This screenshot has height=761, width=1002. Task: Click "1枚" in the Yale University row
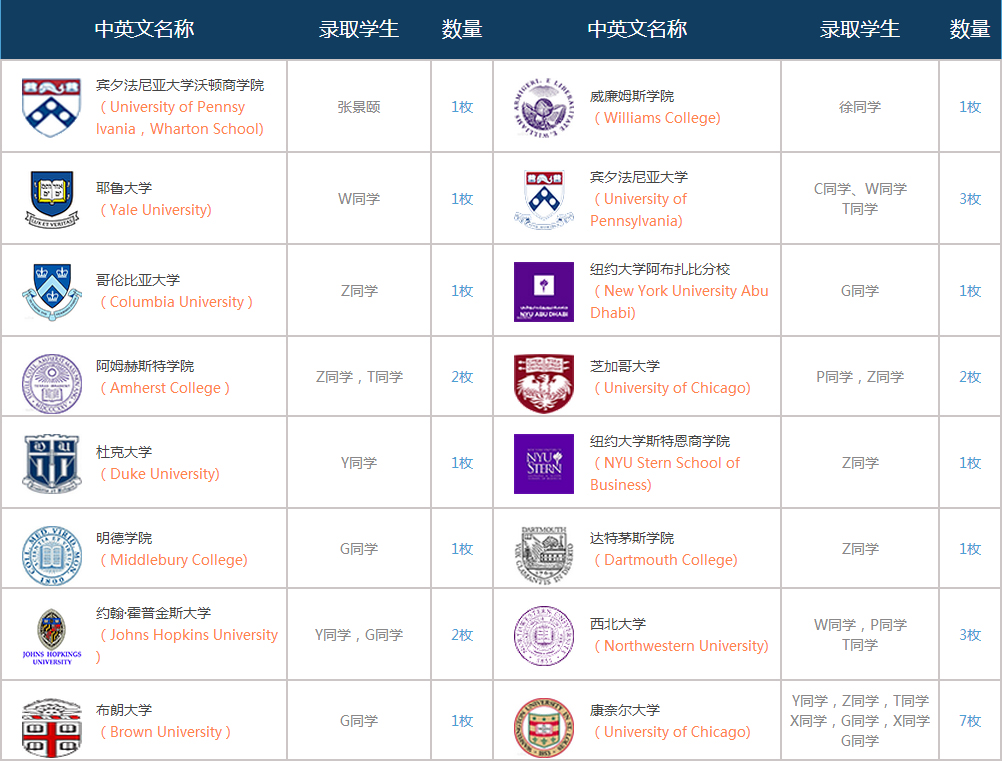(462, 199)
